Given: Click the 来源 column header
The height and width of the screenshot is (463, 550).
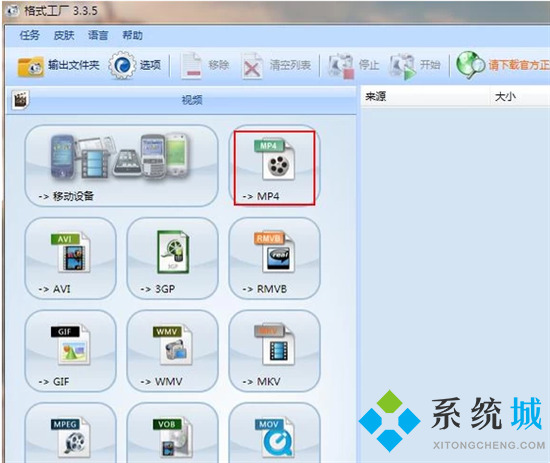Looking at the screenshot, I should click(x=425, y=96).
